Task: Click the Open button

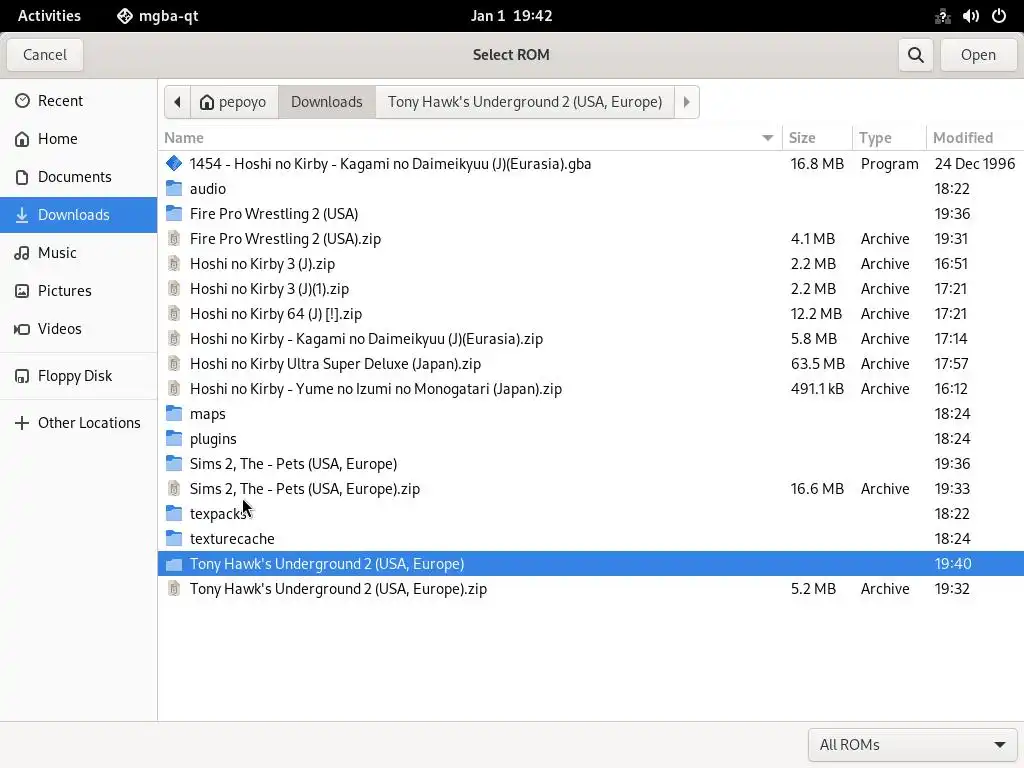Action: (978, 55)
